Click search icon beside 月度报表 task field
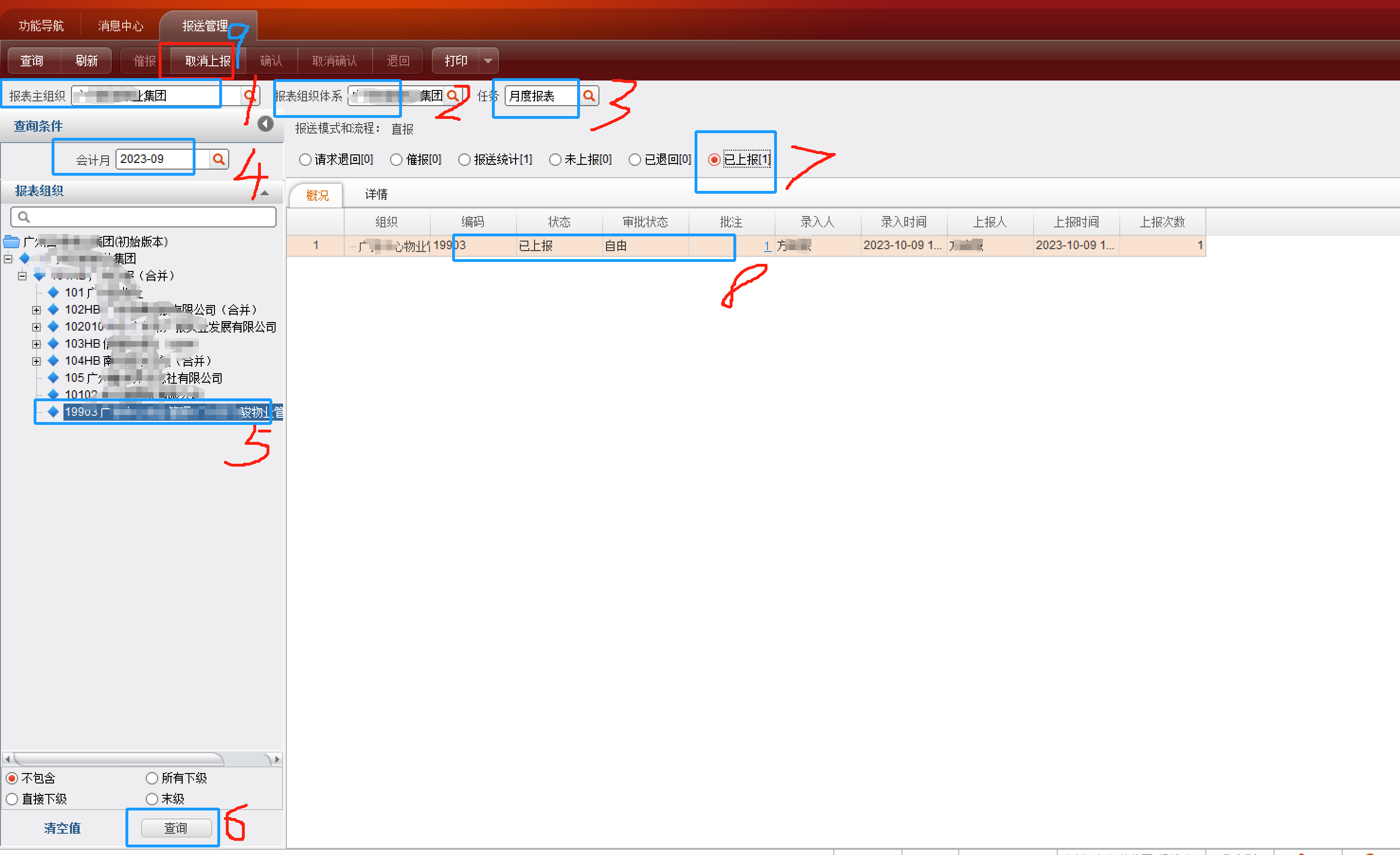 coord(589,96)
